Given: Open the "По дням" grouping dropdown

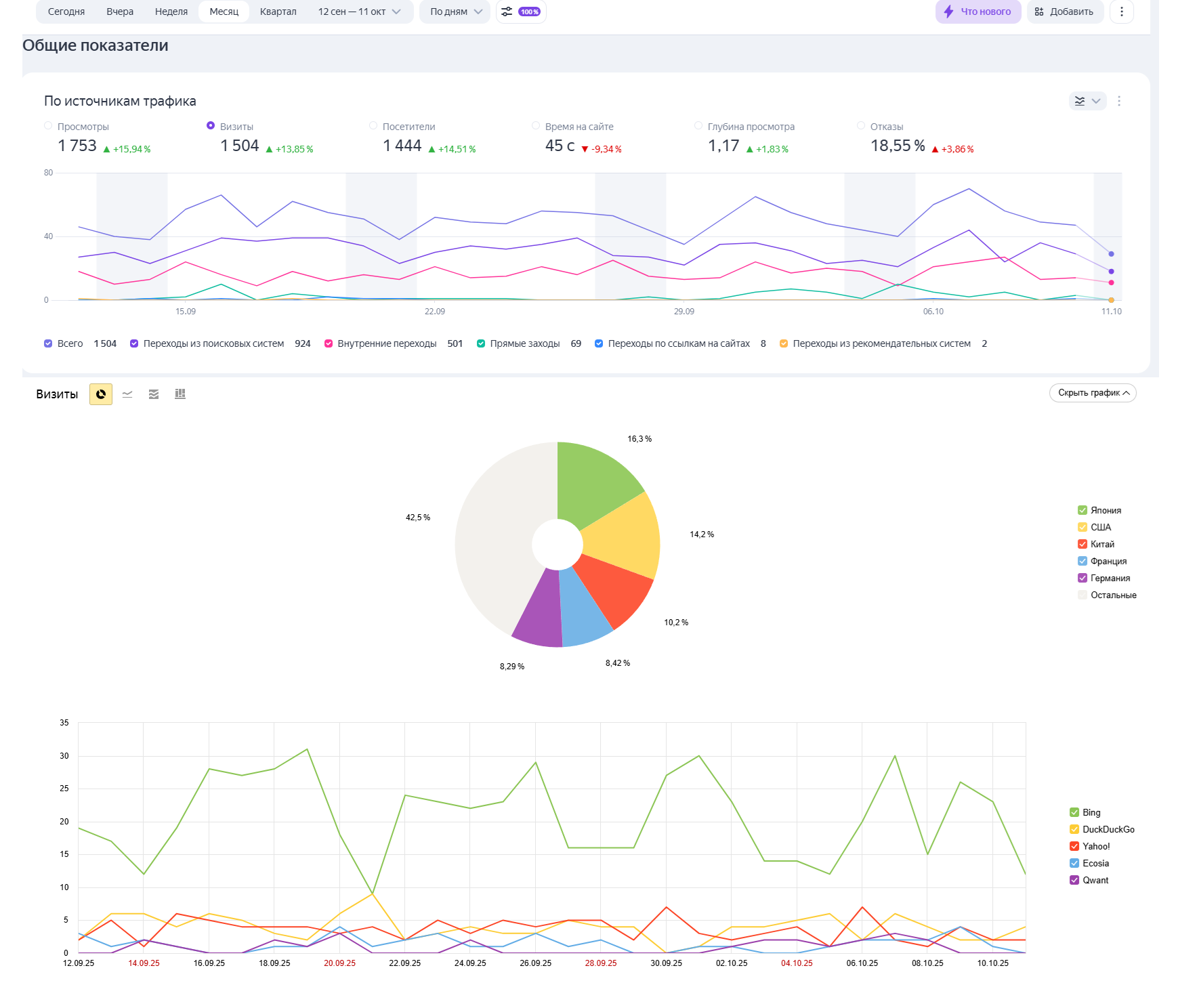Looking at the screenshot, I should [x=455, y=12].
